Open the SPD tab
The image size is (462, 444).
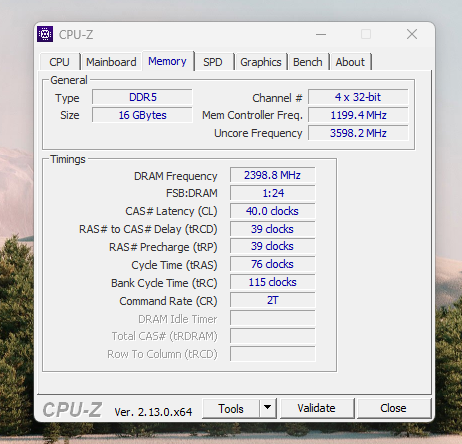[x=213, y=62]
